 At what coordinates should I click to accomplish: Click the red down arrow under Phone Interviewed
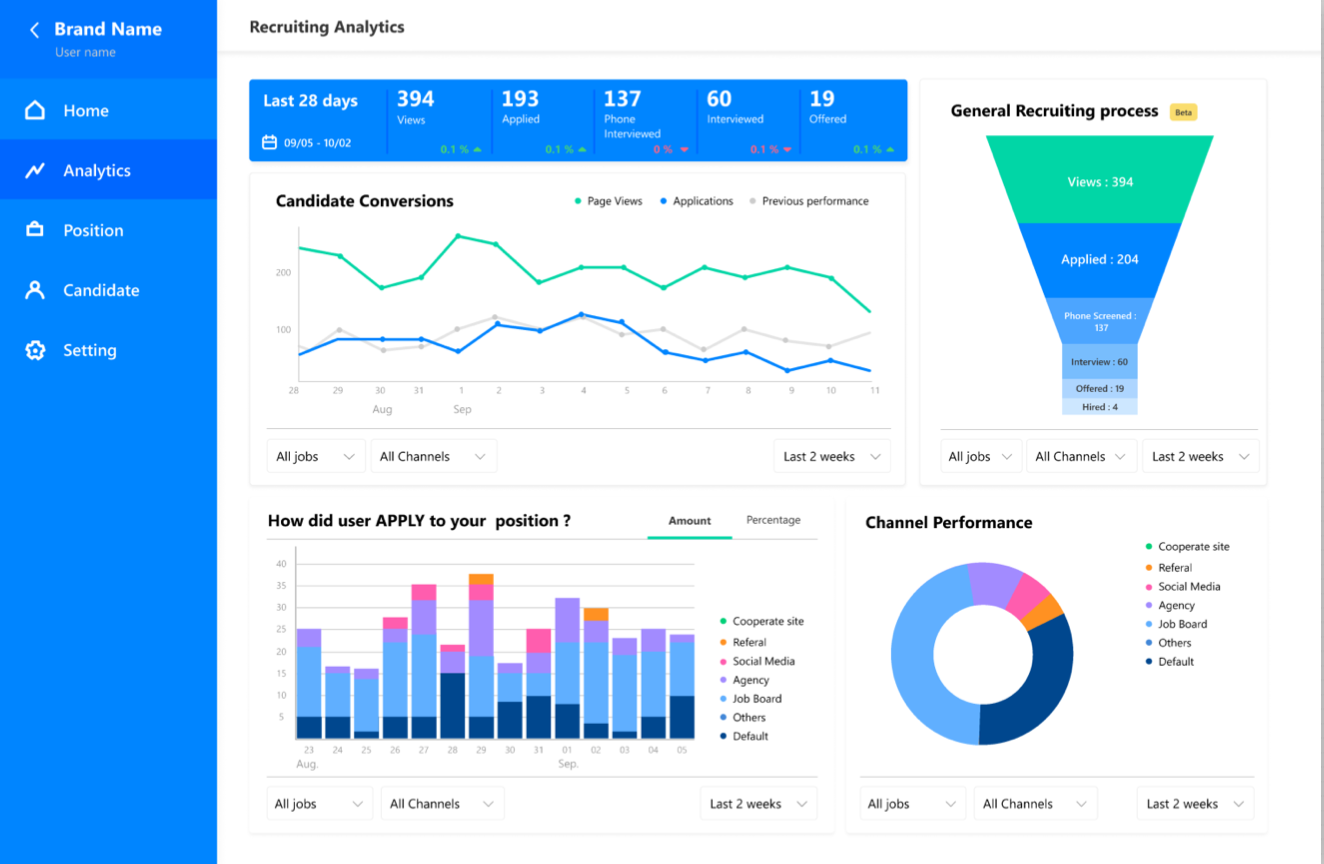point(684,149)
